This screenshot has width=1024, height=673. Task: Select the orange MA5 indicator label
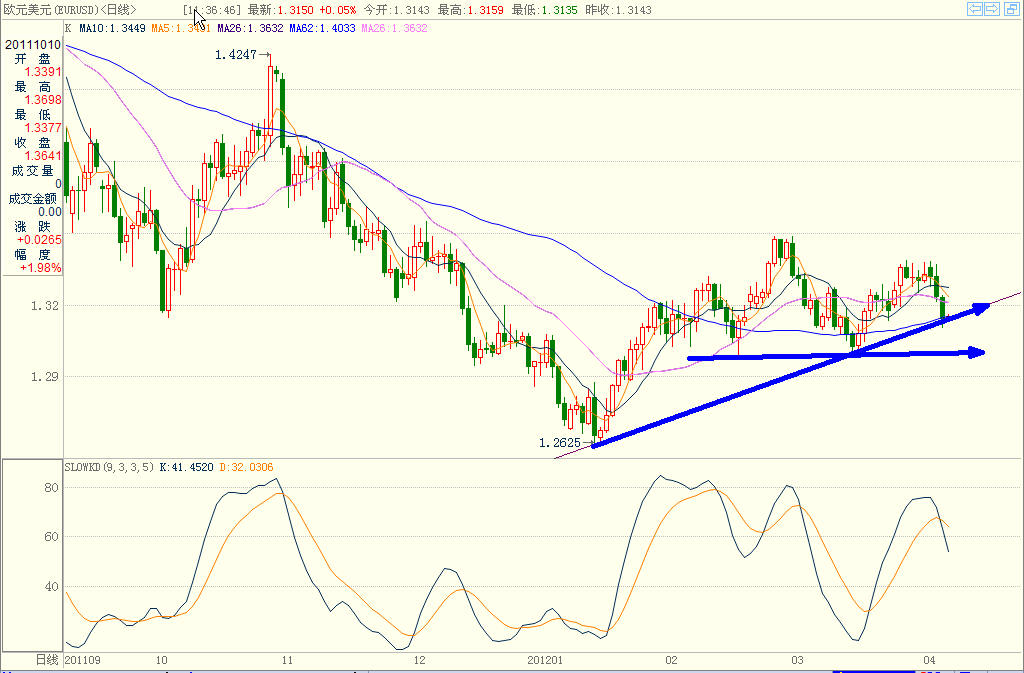pos(180,28)
